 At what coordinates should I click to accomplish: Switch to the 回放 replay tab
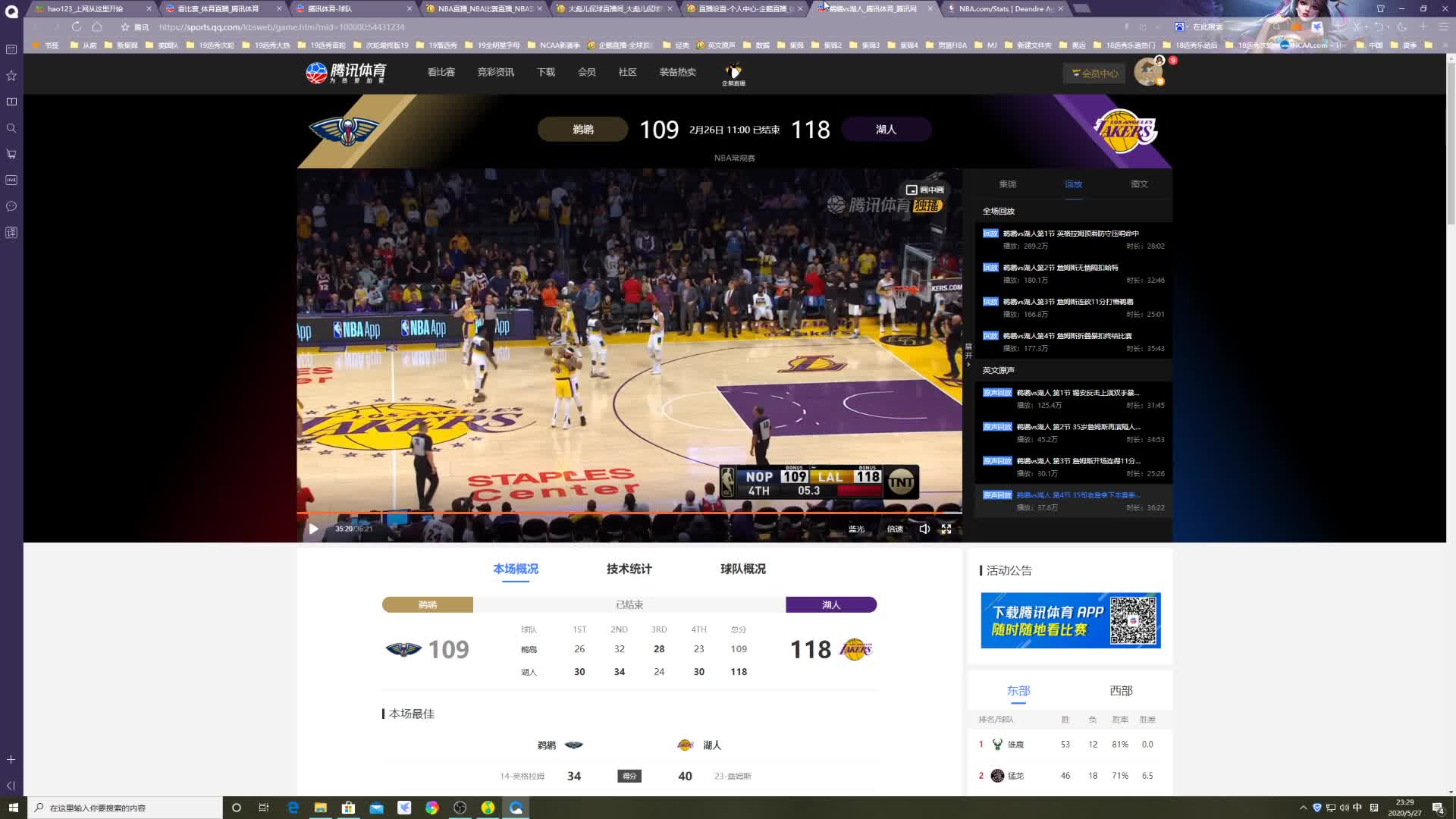[1073, 184]
